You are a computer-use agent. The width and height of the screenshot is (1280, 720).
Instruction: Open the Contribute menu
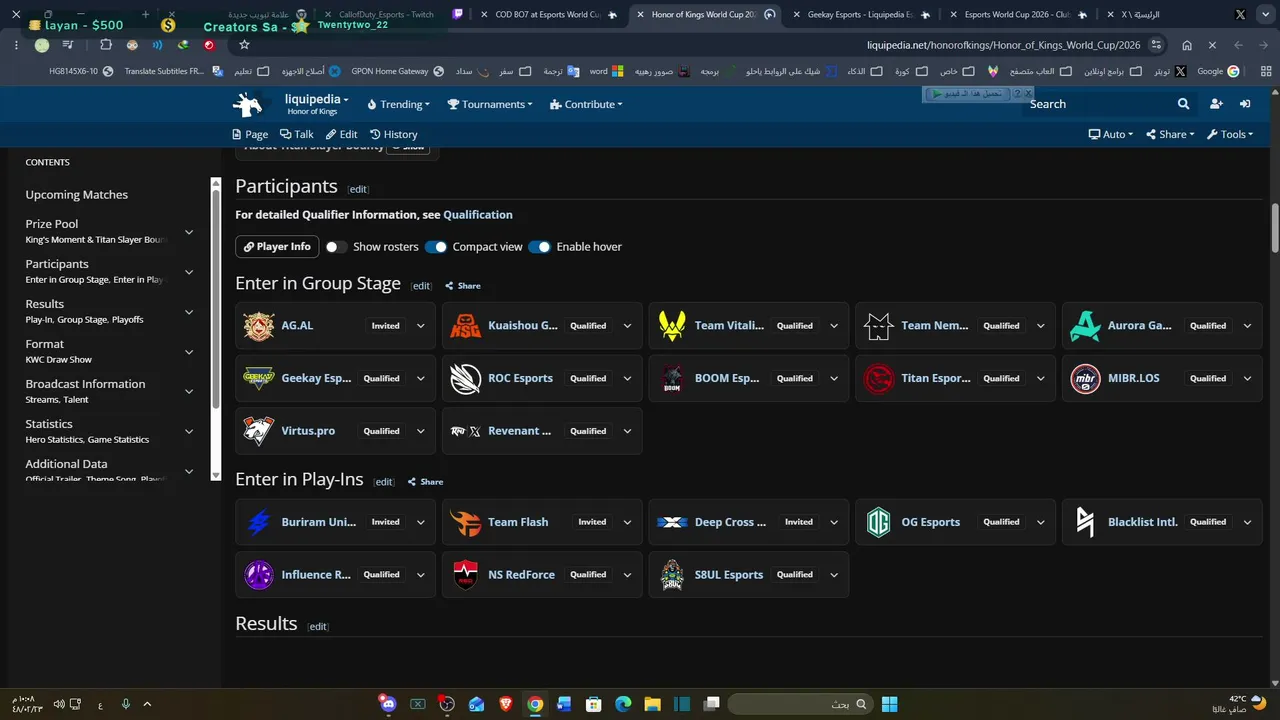(586, 104)
